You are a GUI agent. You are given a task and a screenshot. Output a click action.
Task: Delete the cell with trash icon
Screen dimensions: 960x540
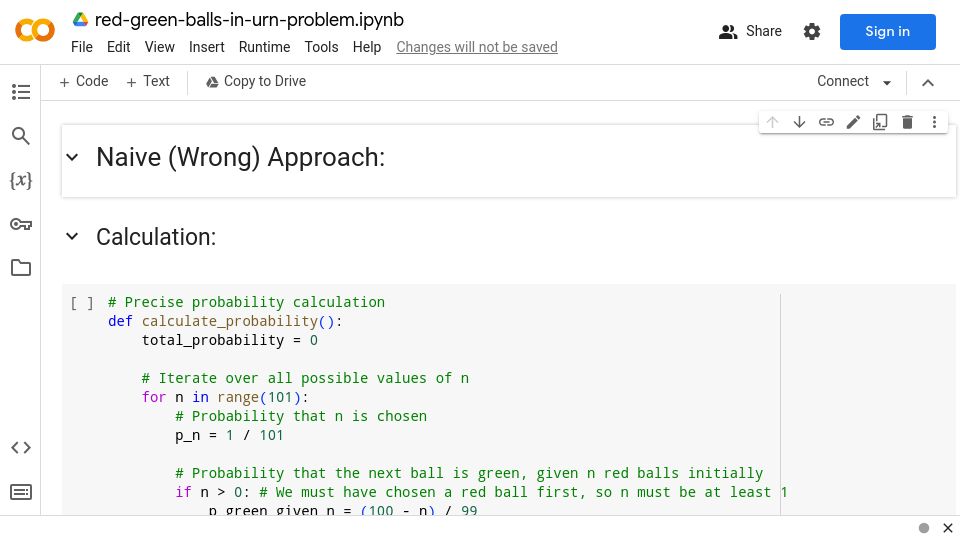[907, 122]
